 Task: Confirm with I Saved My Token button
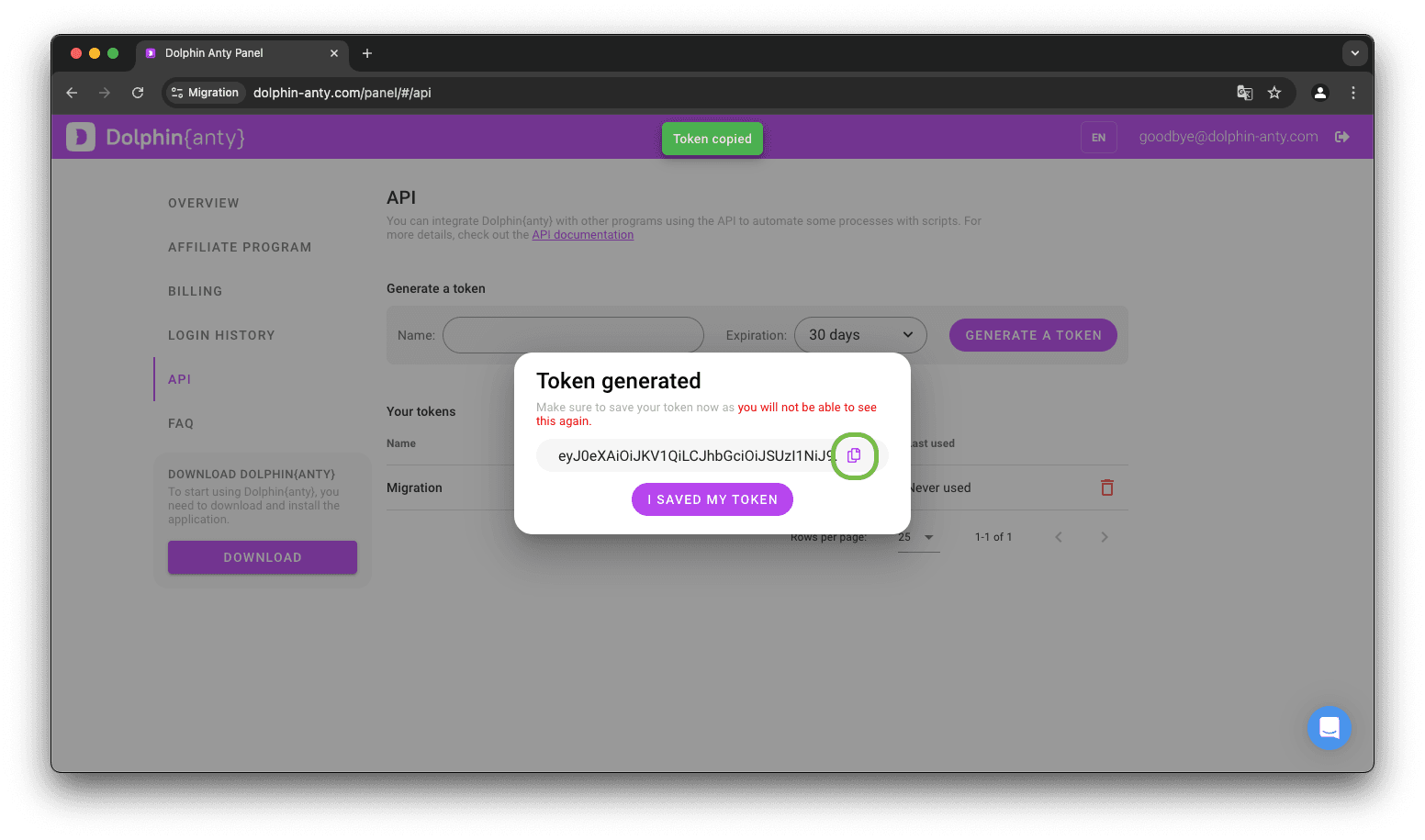pyautogui.click(x=712, y=499)
